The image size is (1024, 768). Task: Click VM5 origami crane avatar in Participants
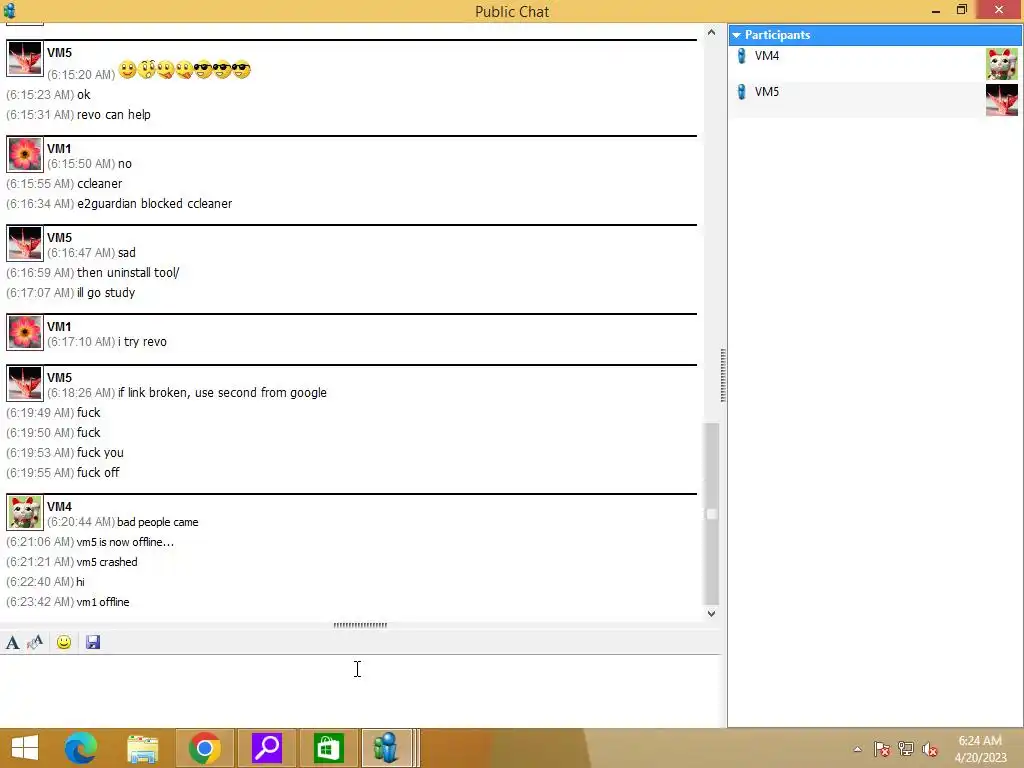(x=1001, y=100)
